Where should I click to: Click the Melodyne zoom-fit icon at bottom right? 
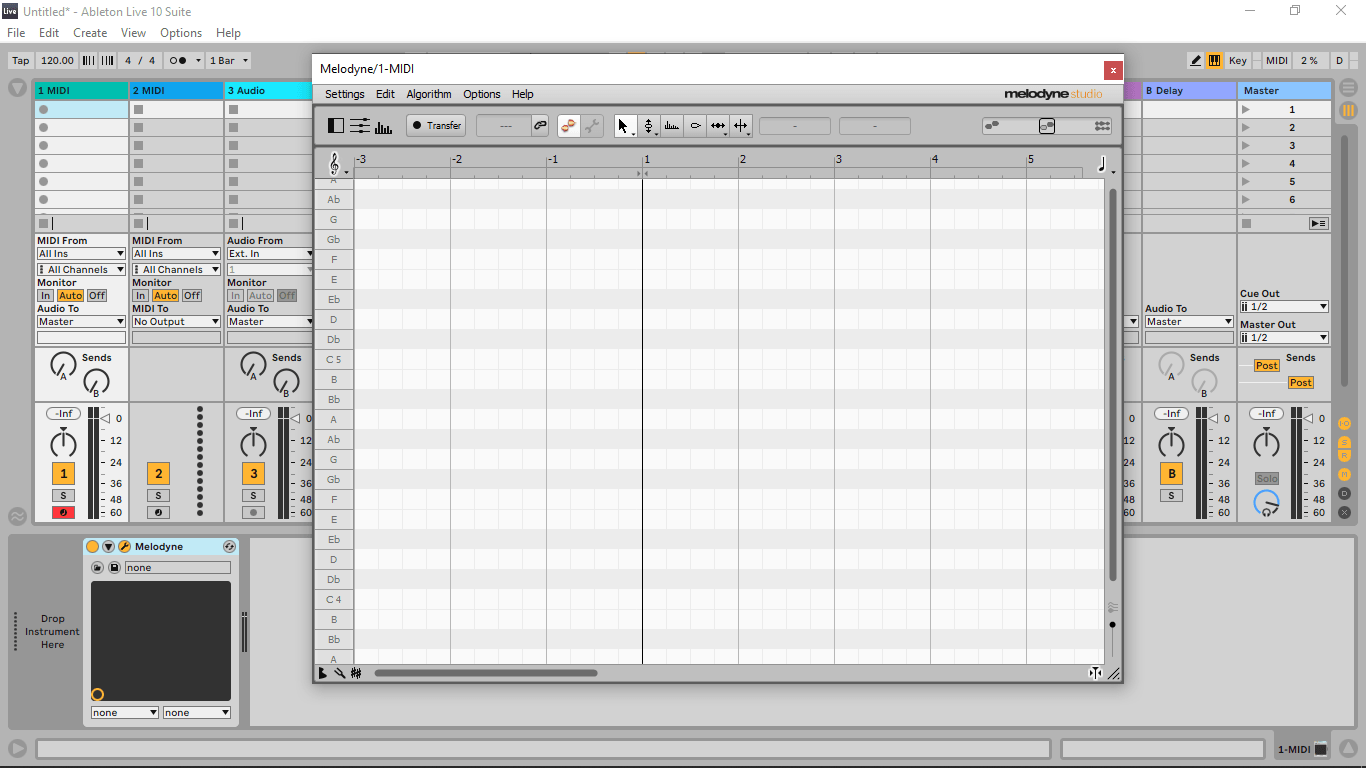1095,673
